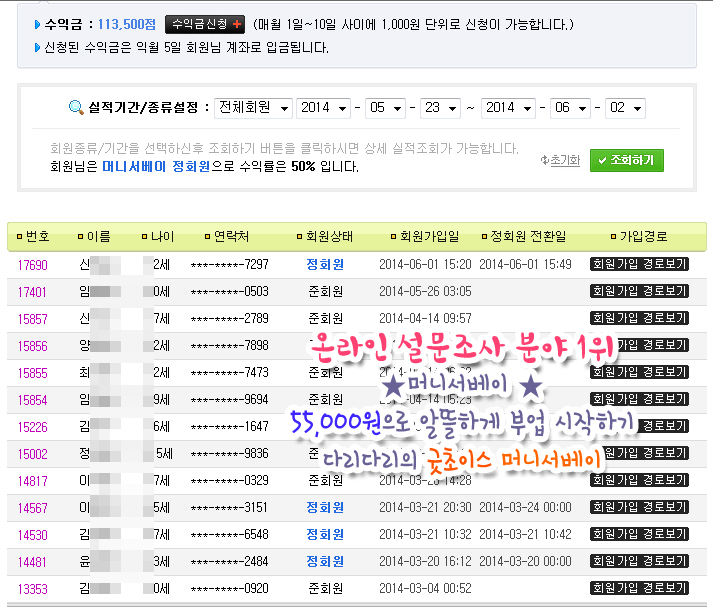Image resolution: width=713 pixels, height=614 pixels.
Task: Click 회원가입 경로보기 for member 13353
Action: click(x=639, y=588)
